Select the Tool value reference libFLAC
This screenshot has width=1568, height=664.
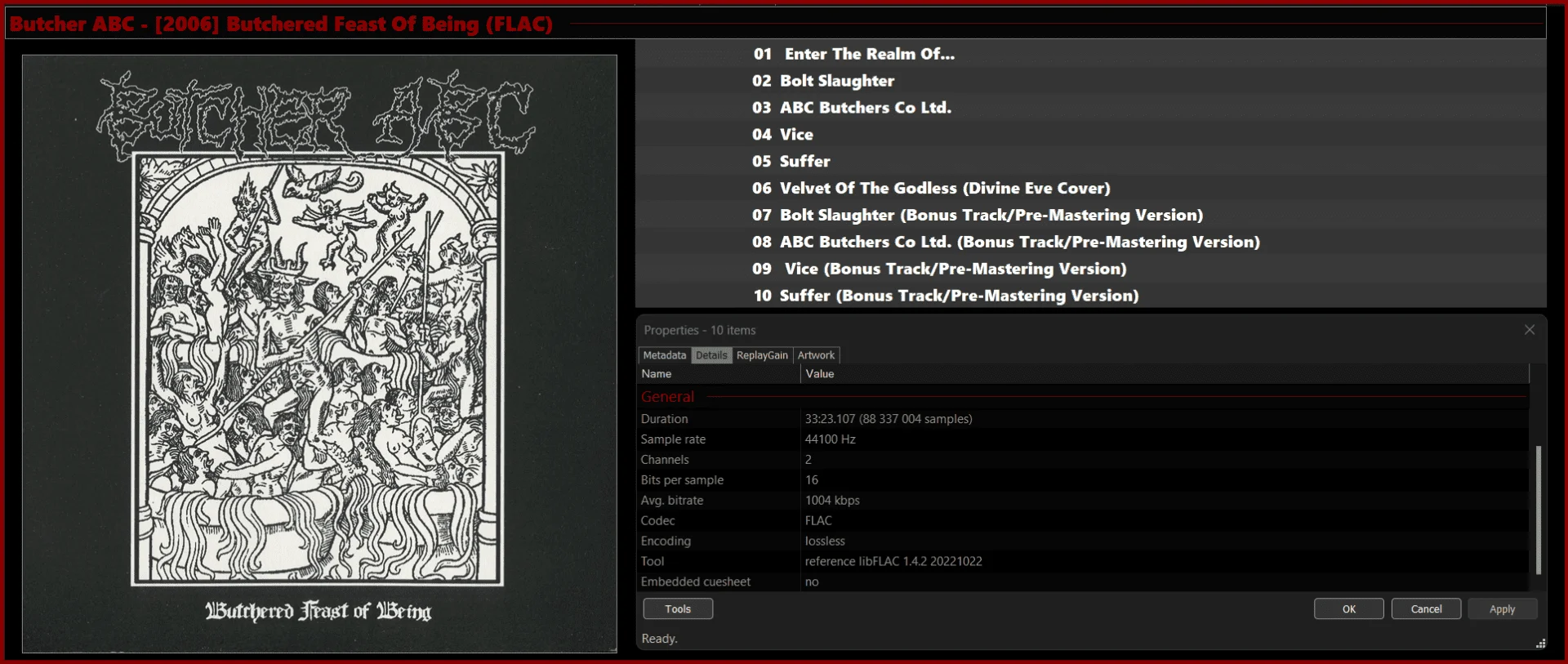pos(893,562)
